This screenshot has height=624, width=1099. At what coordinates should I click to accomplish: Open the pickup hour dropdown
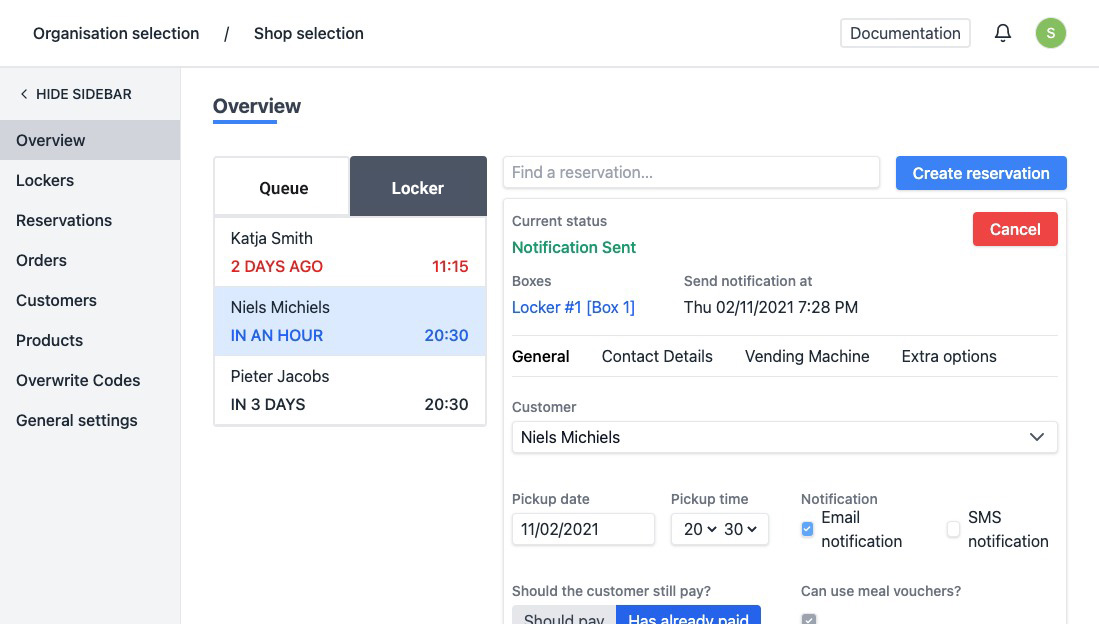point(700,529)
